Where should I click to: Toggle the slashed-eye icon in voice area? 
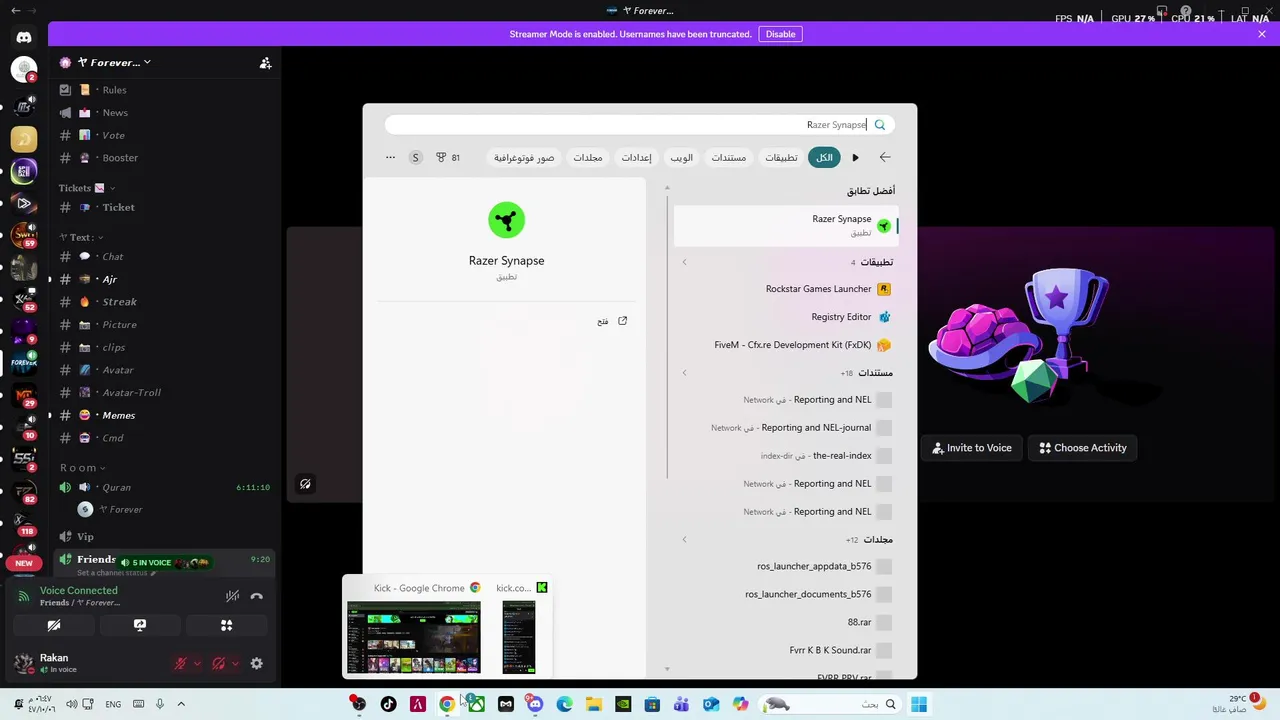[x=305, y=484]
